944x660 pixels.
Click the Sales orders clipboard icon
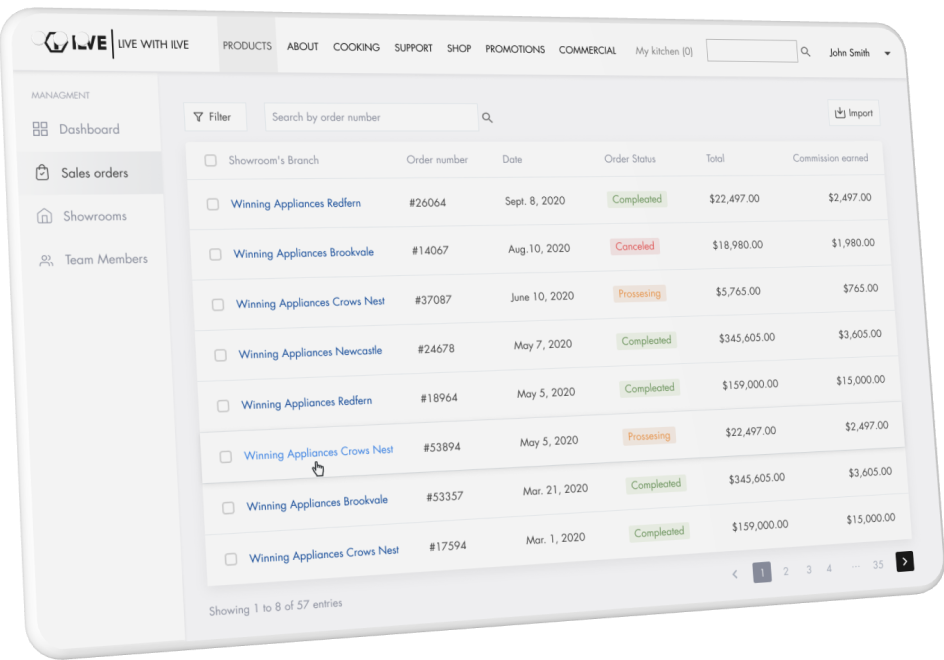(42, 173)
